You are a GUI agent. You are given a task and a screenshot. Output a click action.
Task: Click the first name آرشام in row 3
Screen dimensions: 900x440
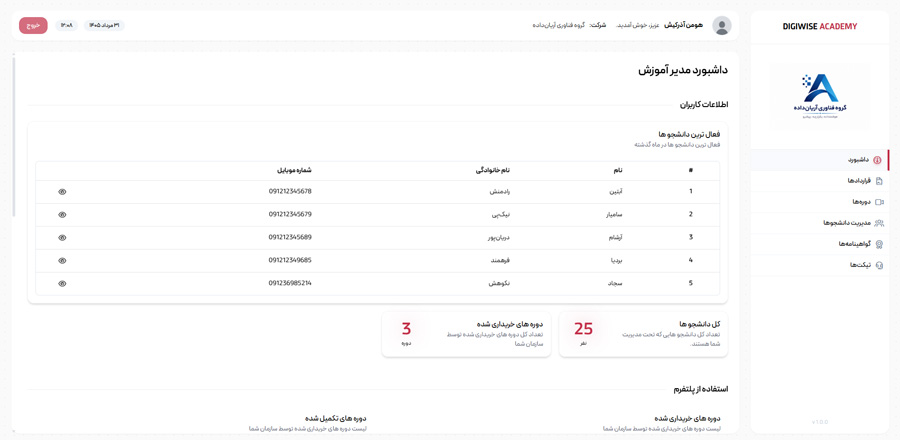pos(615,237)
